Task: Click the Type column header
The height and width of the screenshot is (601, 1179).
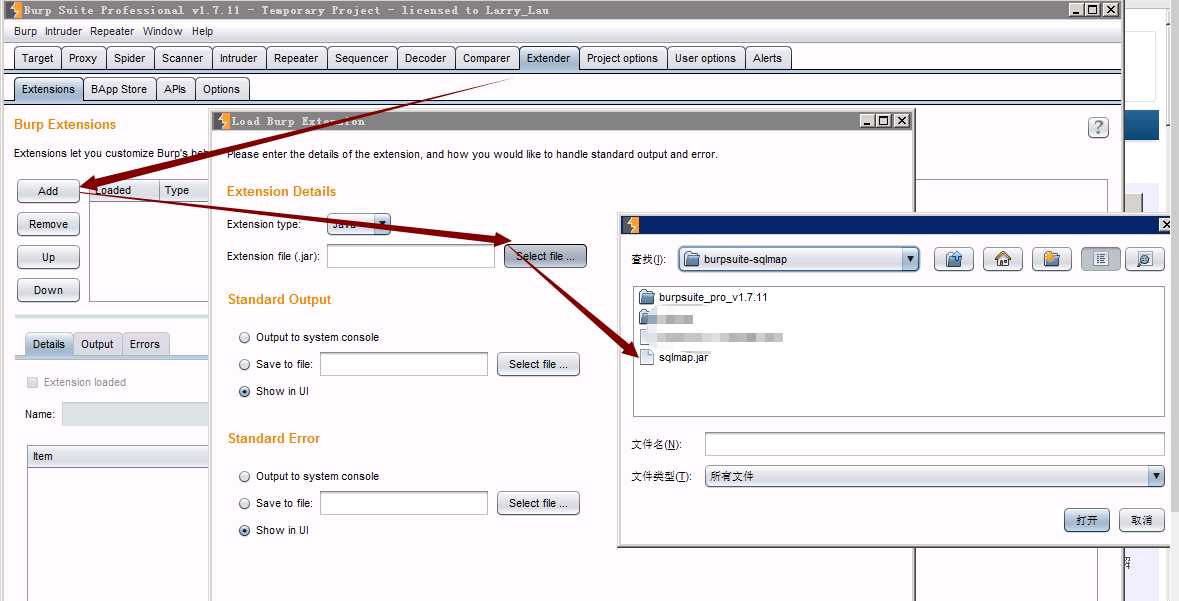Action: [x=183, y=190]
